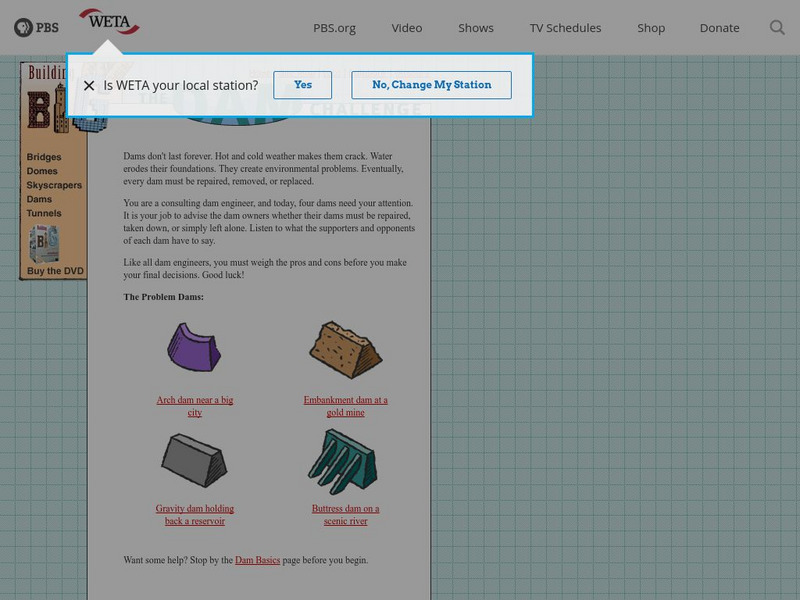
Task: Open the Dam Basics page link
Action: pos(258,560)
